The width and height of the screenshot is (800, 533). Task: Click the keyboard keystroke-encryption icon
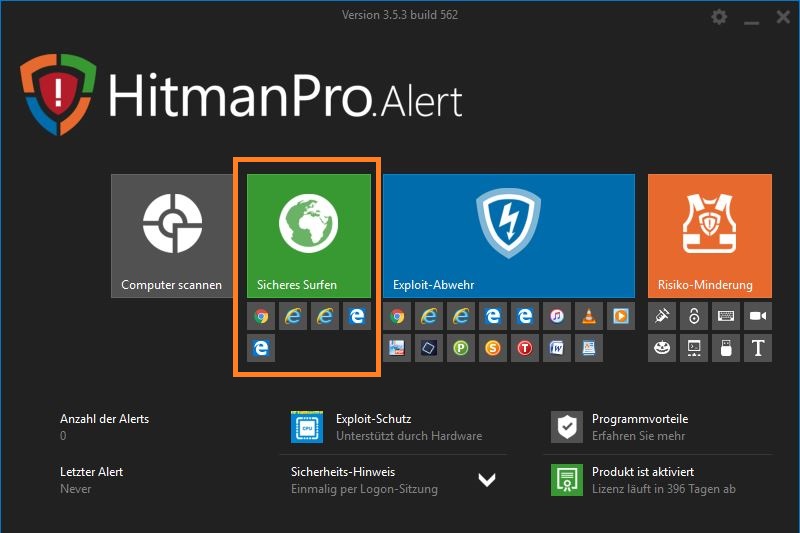click(x=726, y=316)
